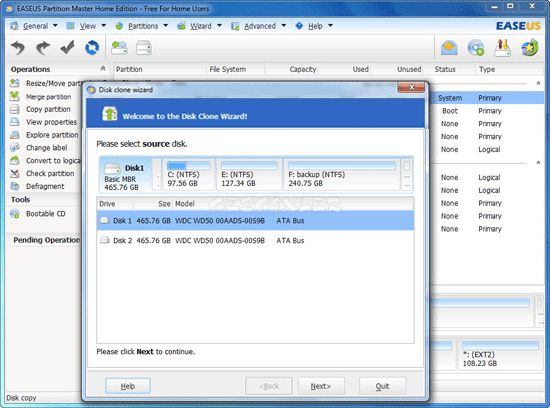The height and width of the screenshot is (408, 550).
Task: Click the Bootable CD icon
Action: click(15, 214)
